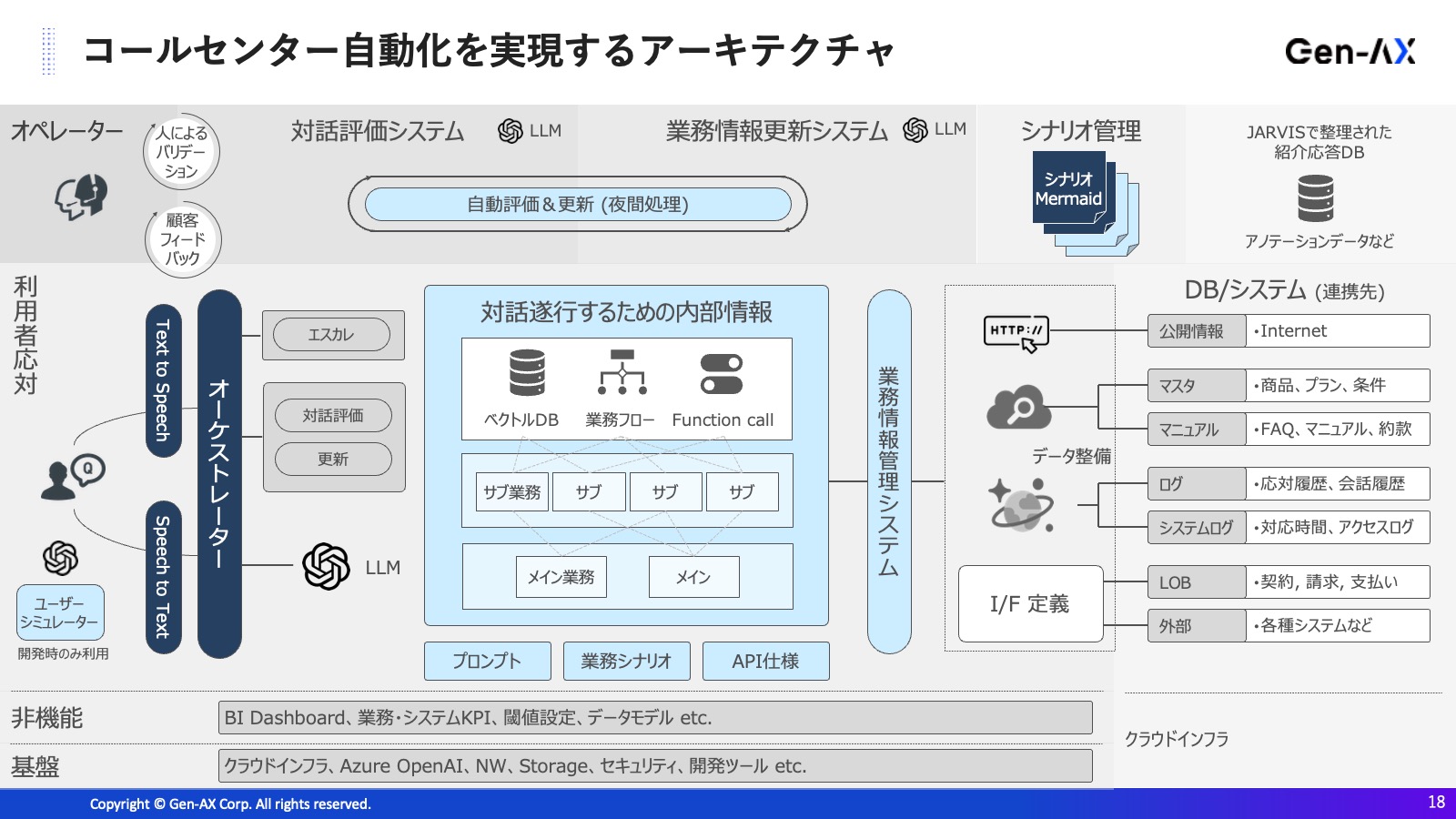Click the 更新 pill button
The height and width of the screenshot is (819, 1456).
333,460
